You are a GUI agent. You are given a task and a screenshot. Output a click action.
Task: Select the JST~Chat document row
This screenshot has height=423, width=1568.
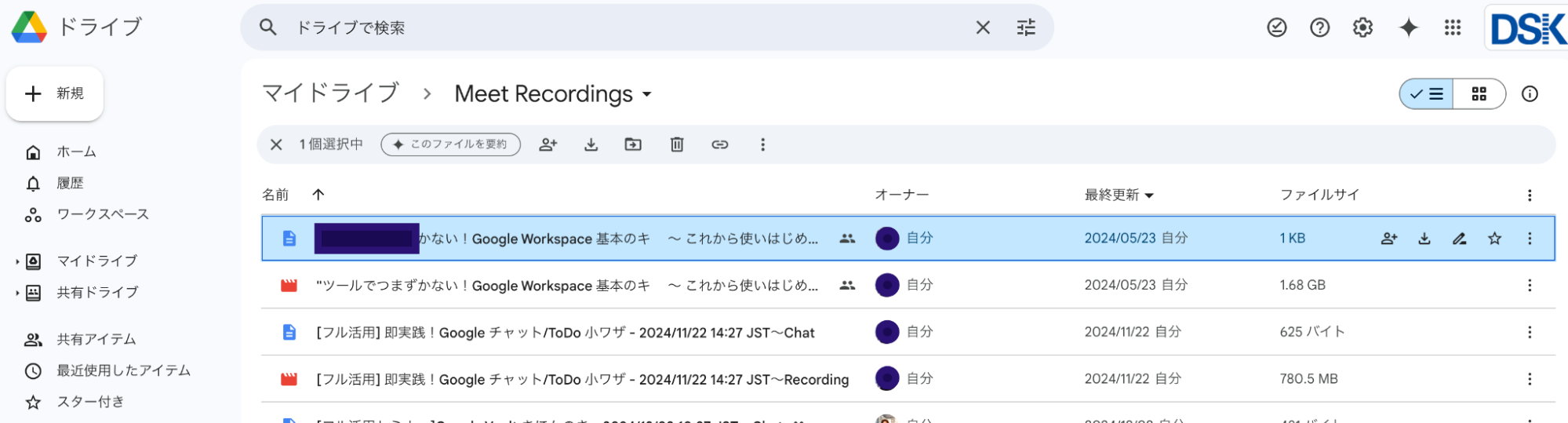(908, 332)
